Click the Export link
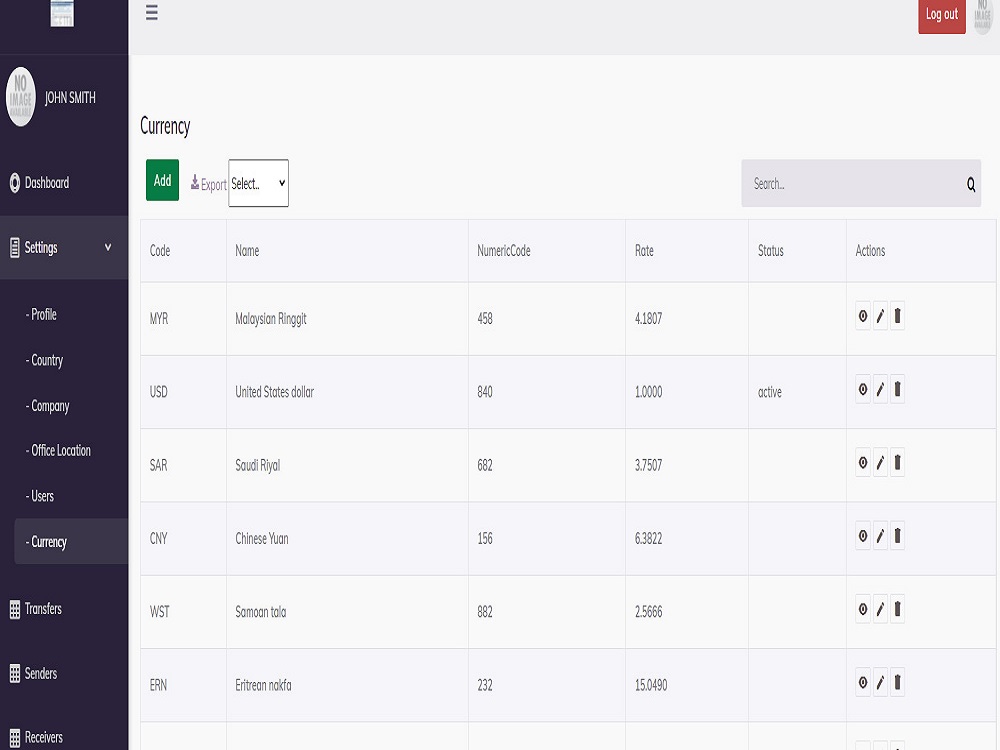The image size is (1000, 750). [209, 184]
